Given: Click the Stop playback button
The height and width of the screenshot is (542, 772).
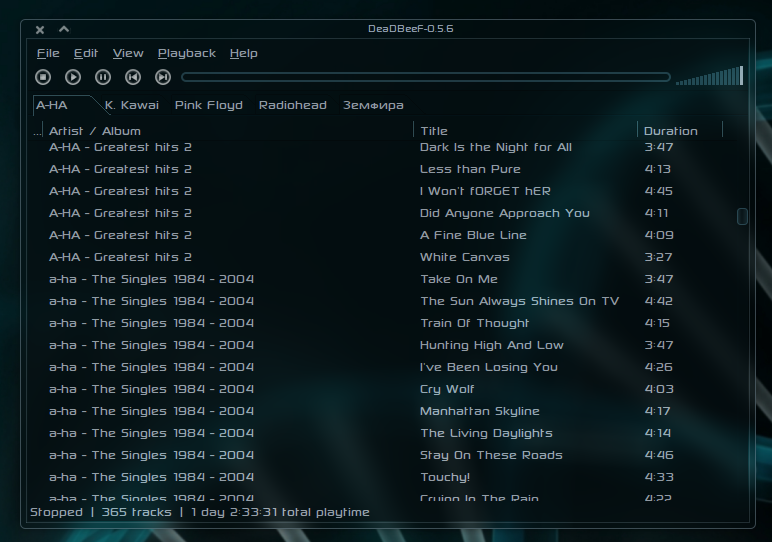Looking at the screenshot, I should click(43, 77).
